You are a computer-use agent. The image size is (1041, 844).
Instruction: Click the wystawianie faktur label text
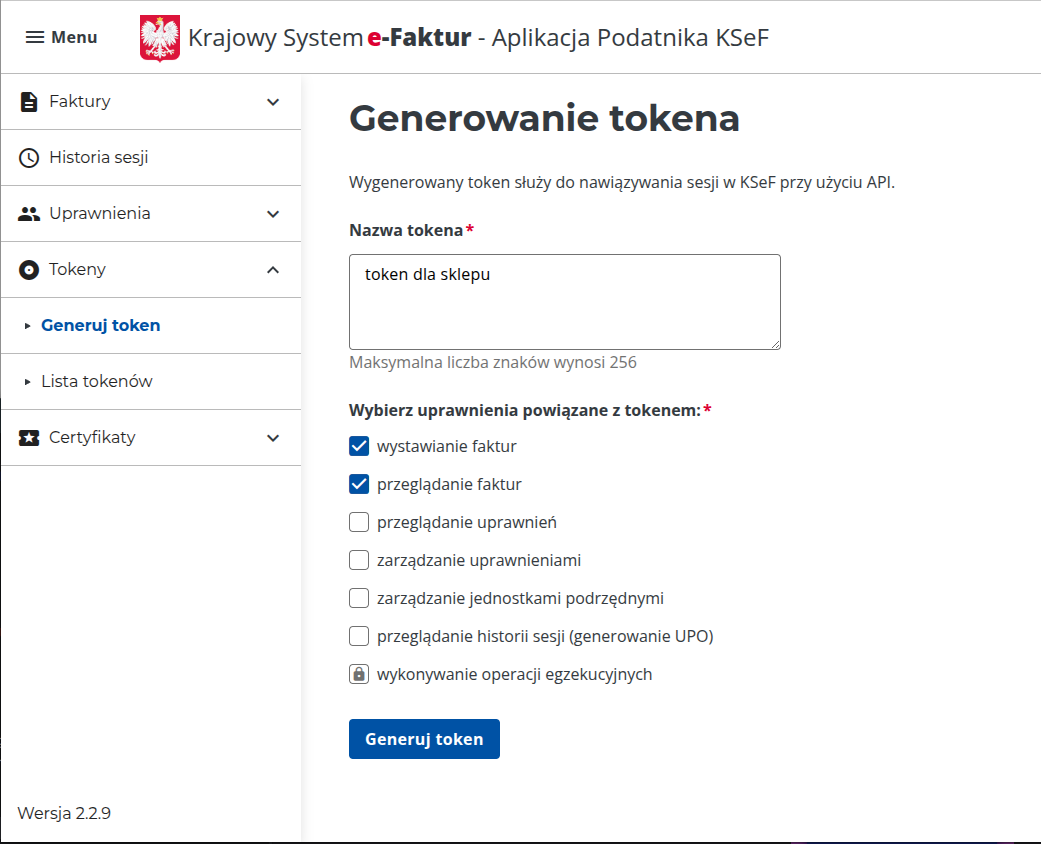click(x=447, y=446)
